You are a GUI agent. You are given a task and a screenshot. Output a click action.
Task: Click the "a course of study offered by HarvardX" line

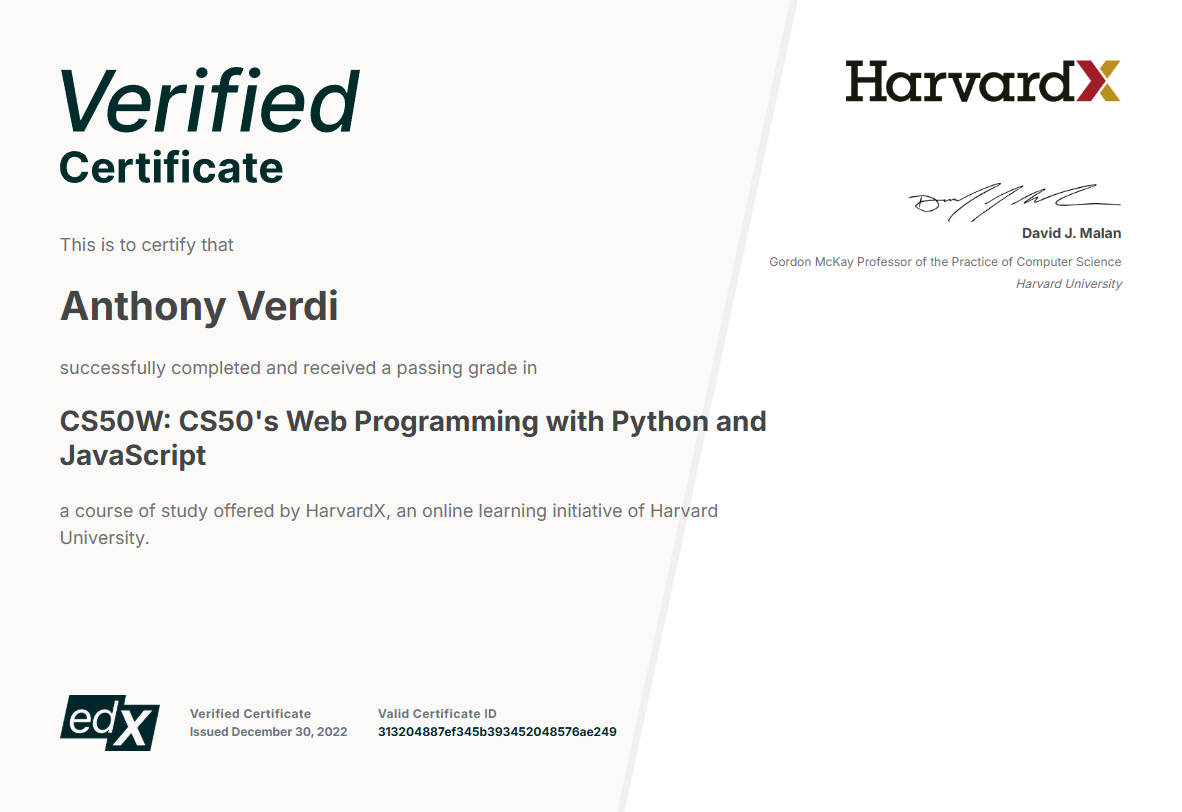click(388, 511)
